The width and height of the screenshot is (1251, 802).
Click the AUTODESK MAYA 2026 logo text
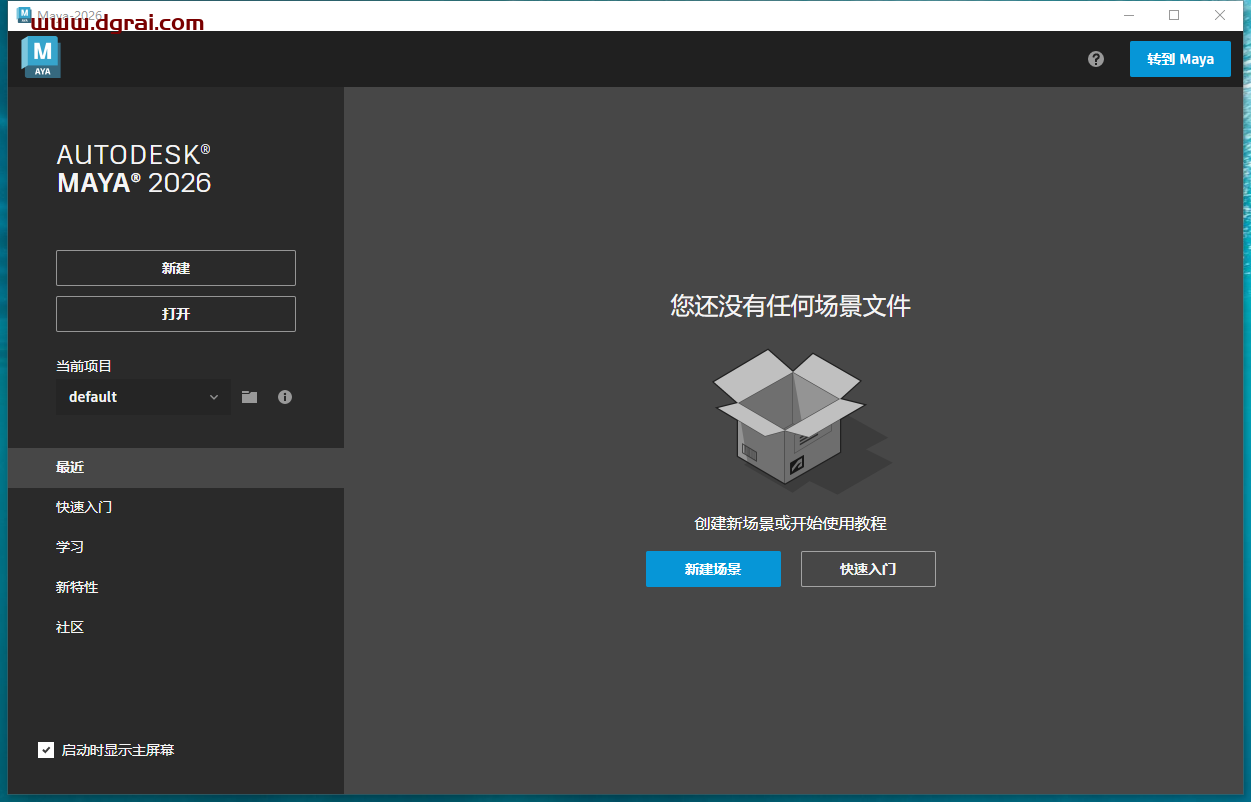(x=134, y=169)
